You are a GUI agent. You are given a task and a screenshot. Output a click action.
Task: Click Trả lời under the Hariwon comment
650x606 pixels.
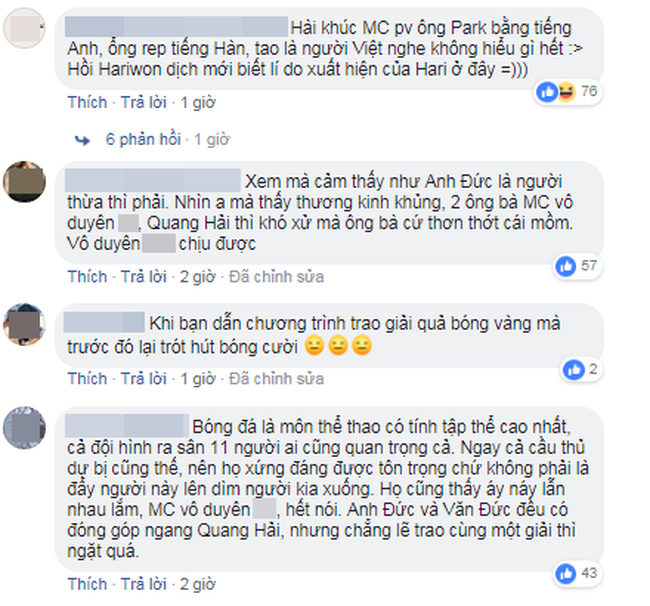click(144, 102)
